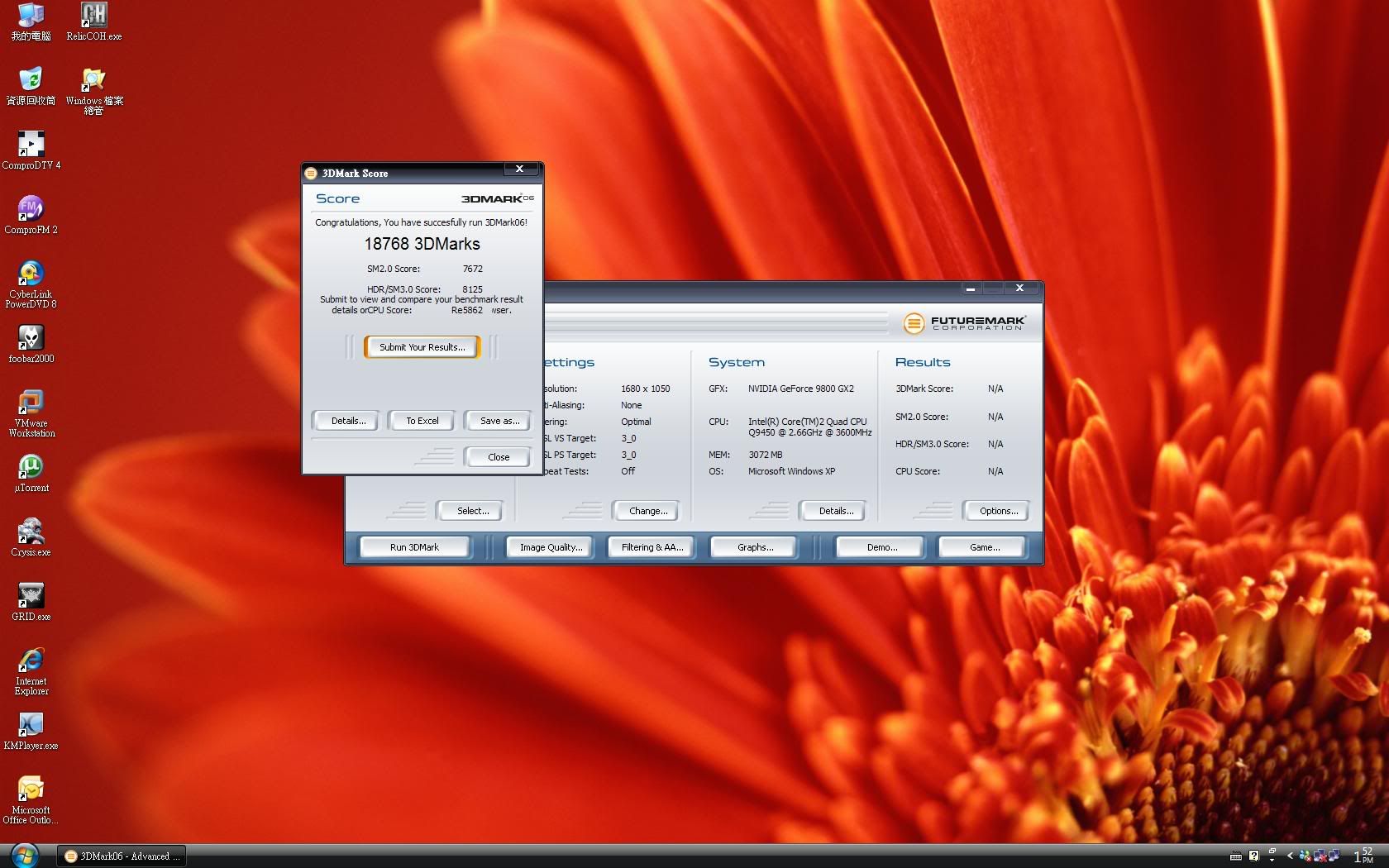
Task: Launch the KMPlayer.exe desktop shortcut
Action: (x=31, y=731)
